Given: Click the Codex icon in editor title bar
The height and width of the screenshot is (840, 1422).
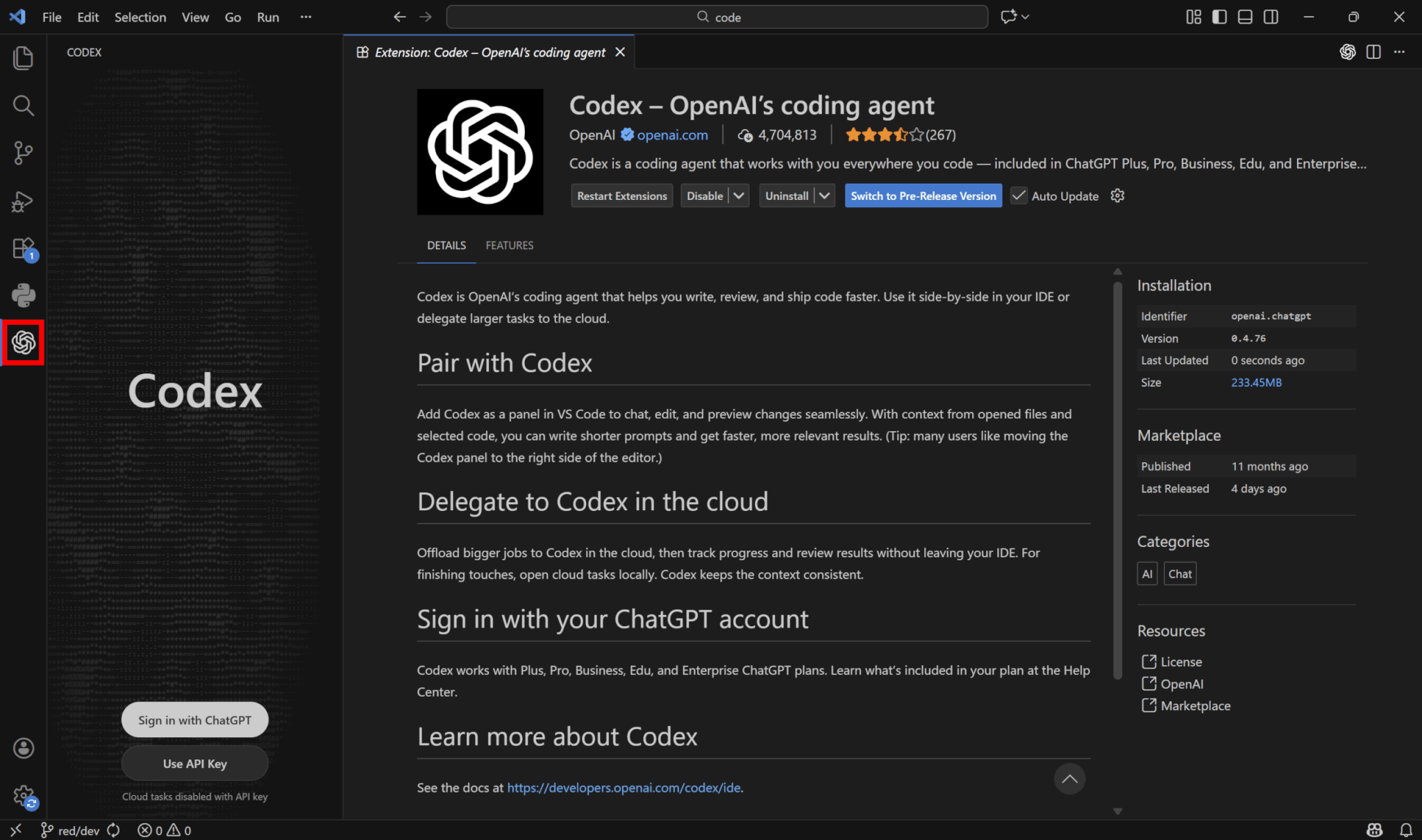Looking at the screenshot, I should tap(1347, 52).
